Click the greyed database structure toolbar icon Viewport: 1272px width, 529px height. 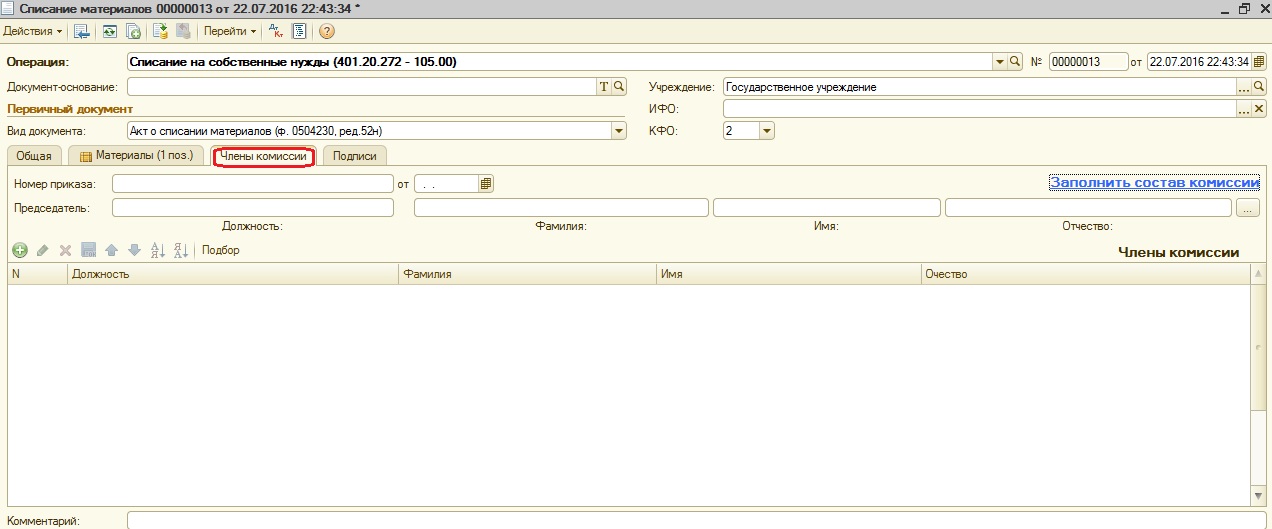184,31
